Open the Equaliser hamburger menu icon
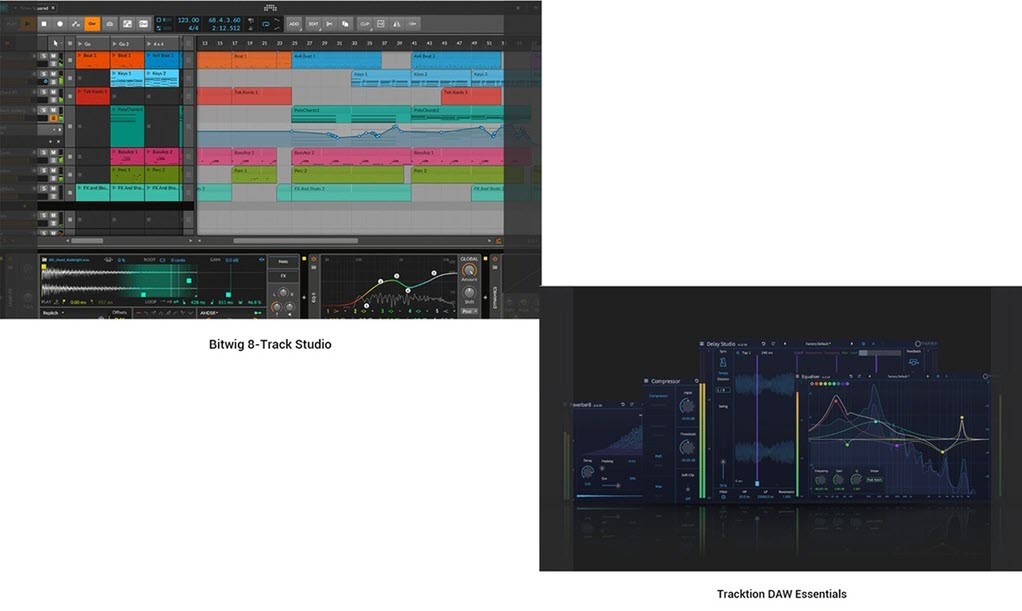This screenshot has width=1022, height=611. pos(797,376)
